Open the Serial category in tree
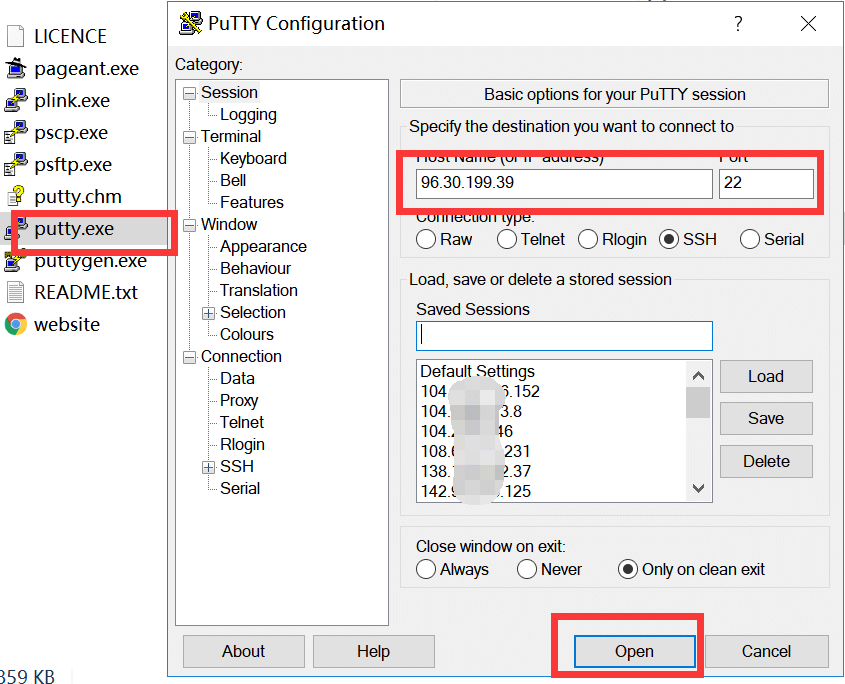This screenshot has height=684, width=845. (x=240, y=489)
